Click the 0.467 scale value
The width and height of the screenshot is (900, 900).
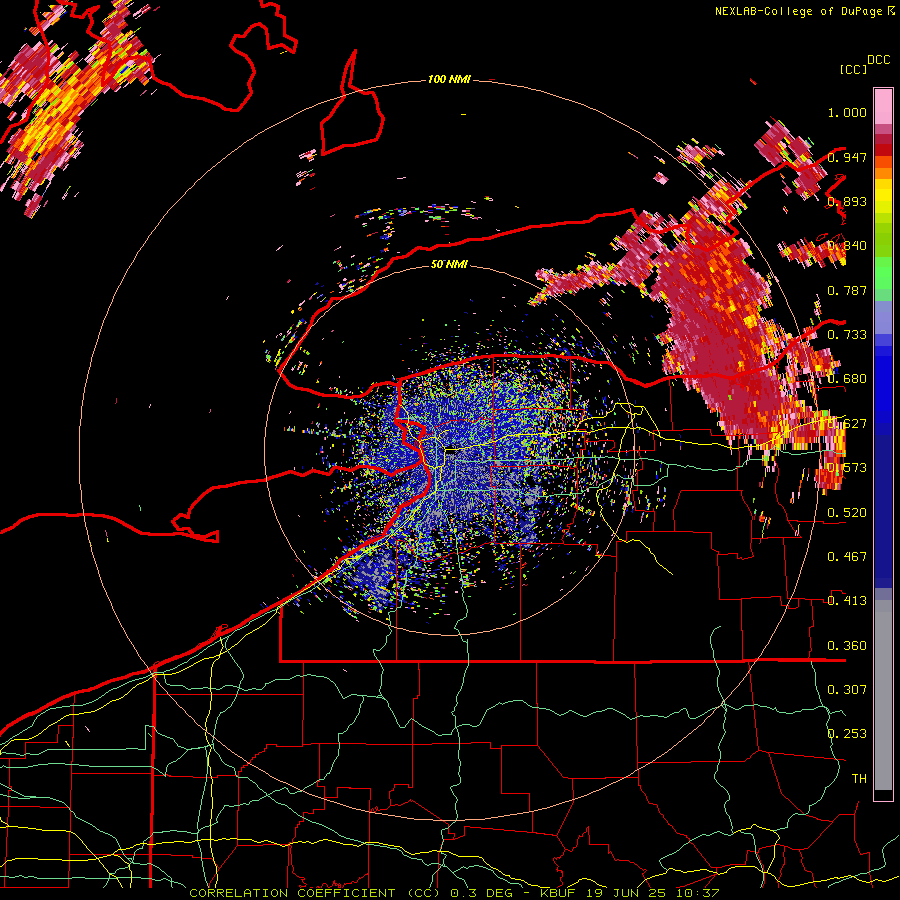847,557
